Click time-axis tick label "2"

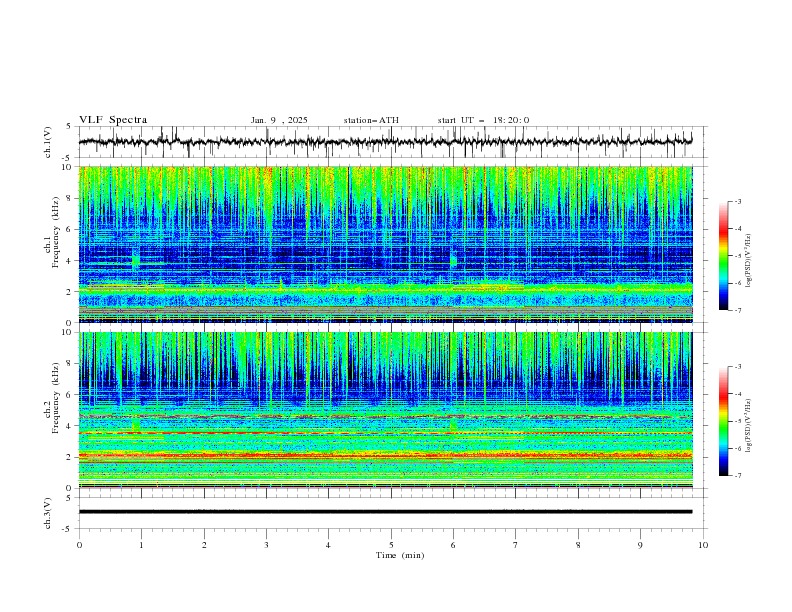[x=204, y=545]
